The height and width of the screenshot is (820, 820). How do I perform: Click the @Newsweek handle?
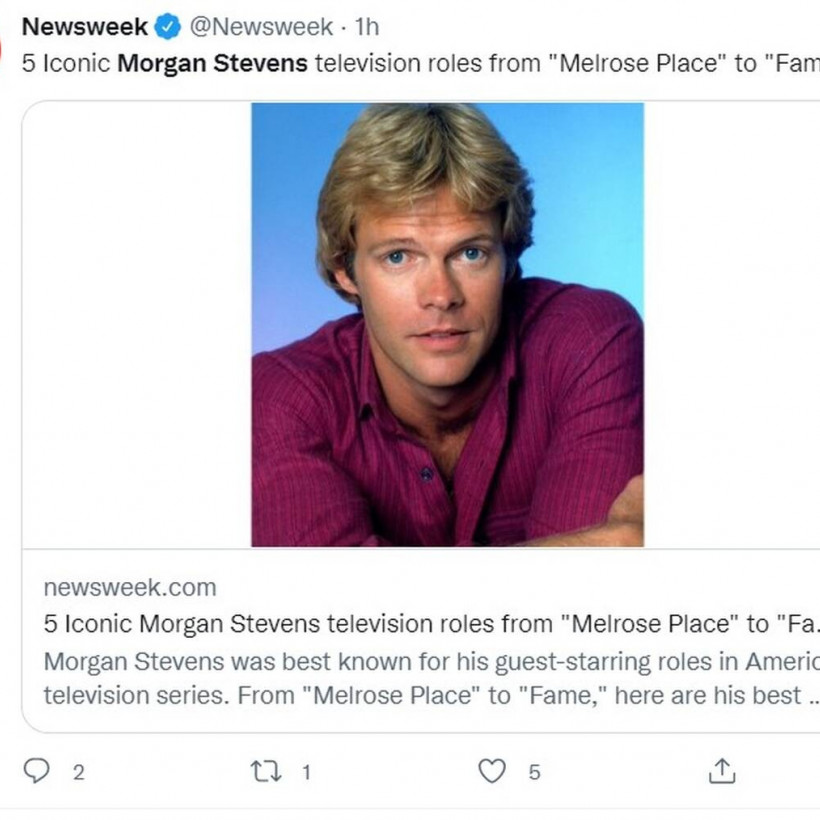click(x=260, y=27)
